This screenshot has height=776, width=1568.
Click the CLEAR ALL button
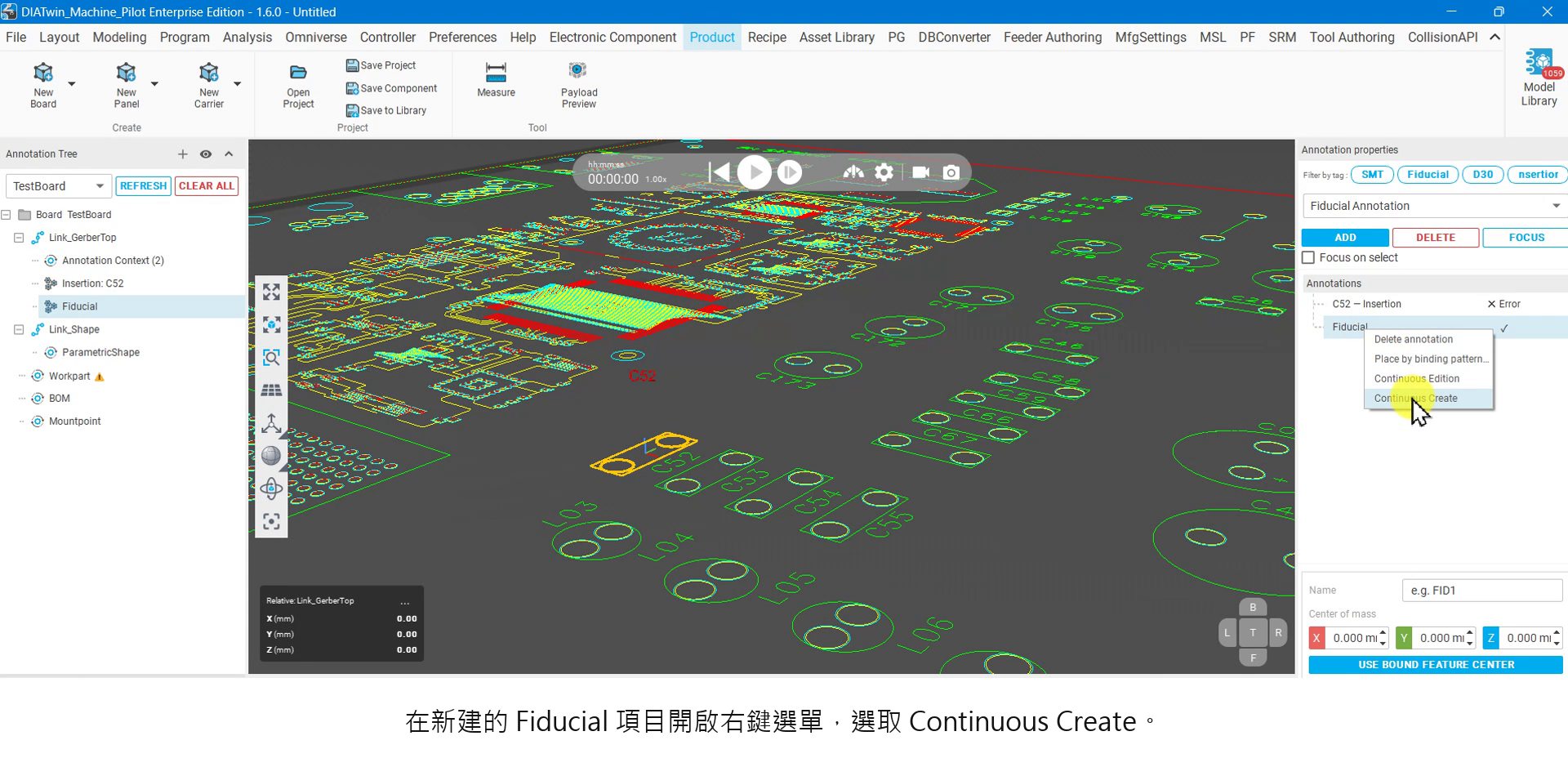pos(207,186)
